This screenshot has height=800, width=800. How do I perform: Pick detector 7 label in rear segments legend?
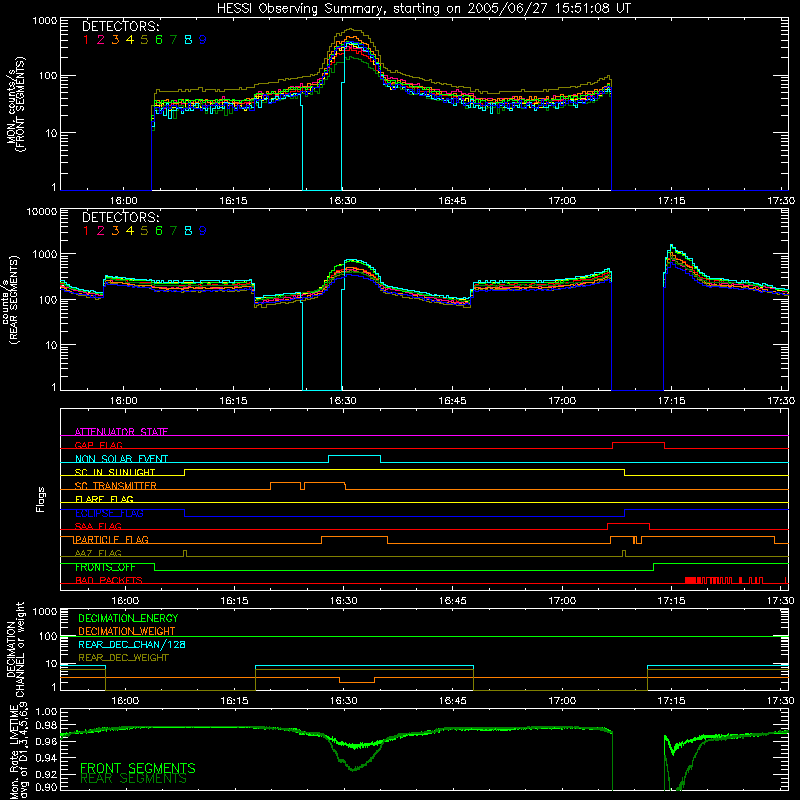click(x=173, y=231)
